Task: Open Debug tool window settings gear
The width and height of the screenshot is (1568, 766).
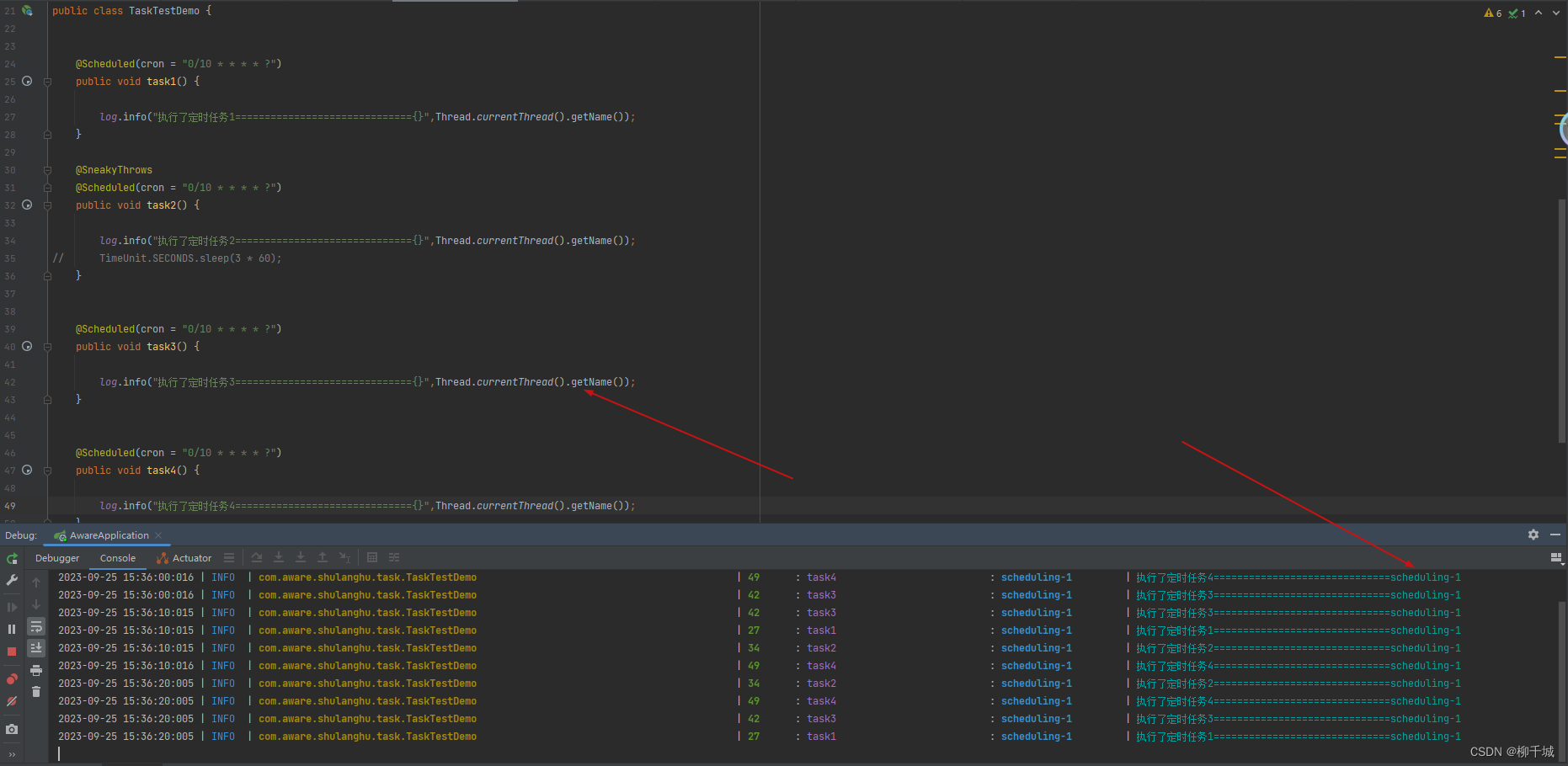Action: (x=1533, y=535)
